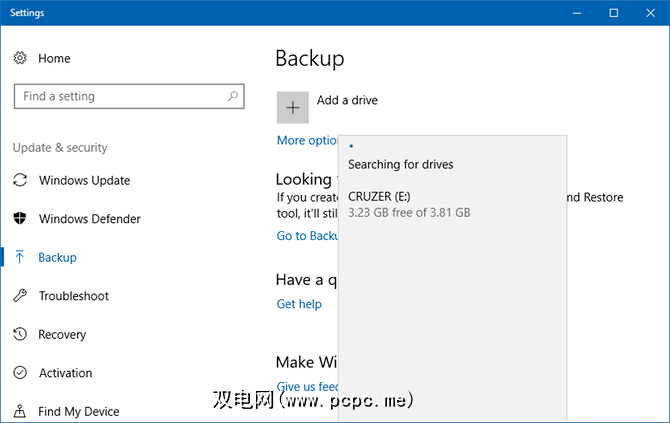The image size is (670, 423).
Task: Click the Get help link
Action: (299, 304)
